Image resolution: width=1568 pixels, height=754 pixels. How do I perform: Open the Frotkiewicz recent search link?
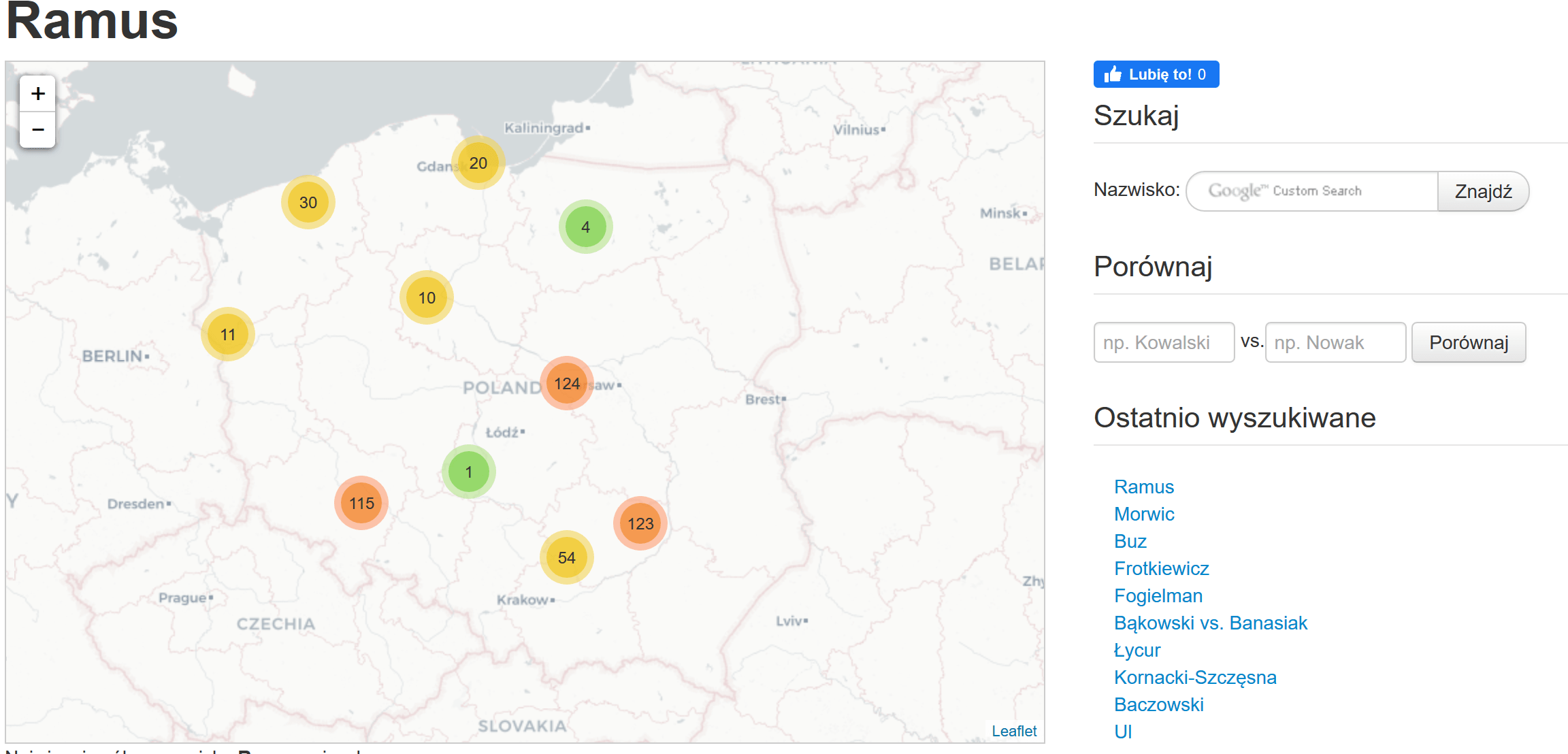click(1161, 568)
